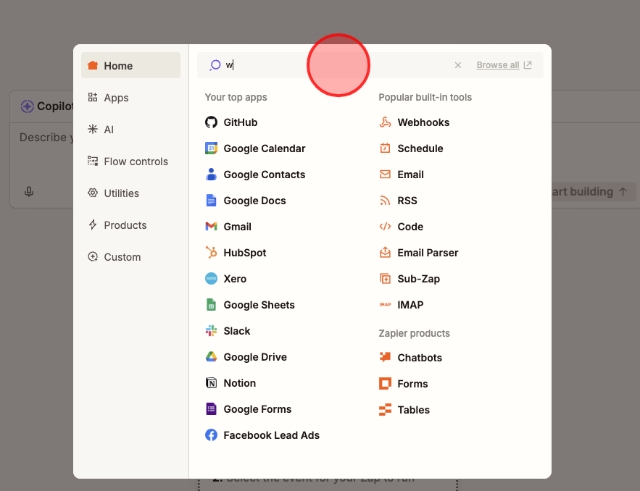The image size is (640, 491).
Task: Click the Google Docs icon
Action: click(211, 200)
